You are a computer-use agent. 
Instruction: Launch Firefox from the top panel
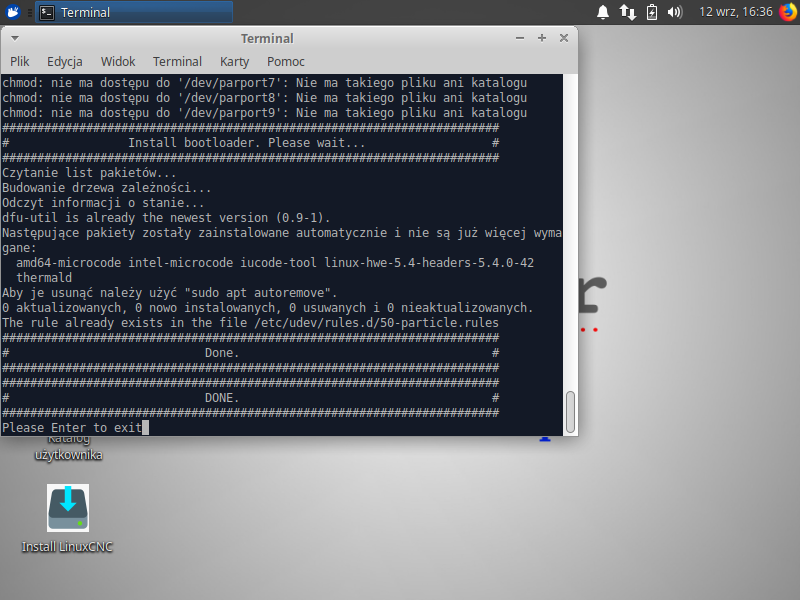pos(788,12)
